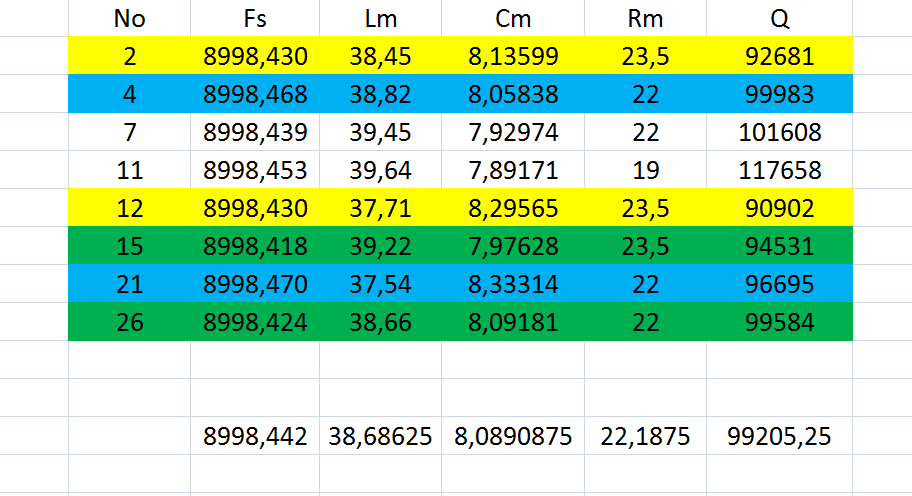Screen dimensions: 912x496
Task: Click cell with No value 21
Action: pyautogui.click(x=129, y=284)
